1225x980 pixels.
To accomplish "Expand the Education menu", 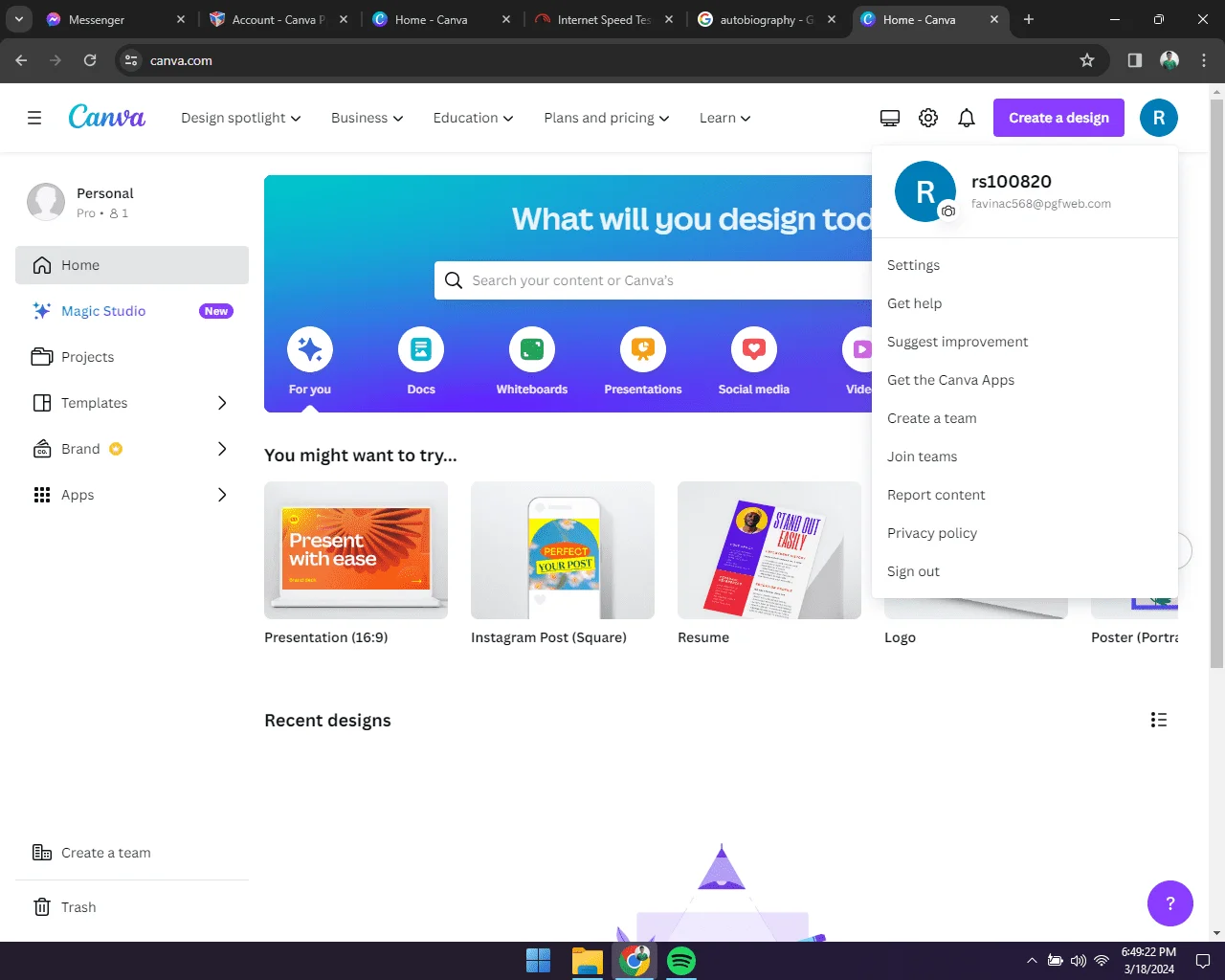I will (x=474, y=118).
